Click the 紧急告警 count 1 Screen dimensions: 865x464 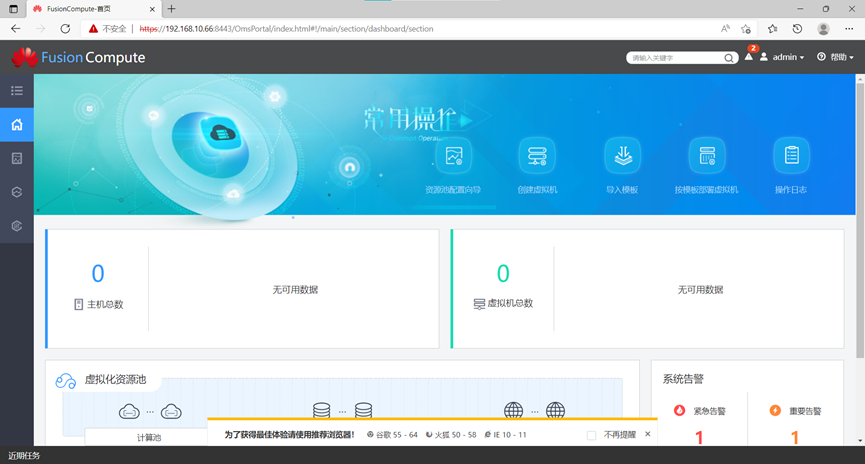point(699,438)
